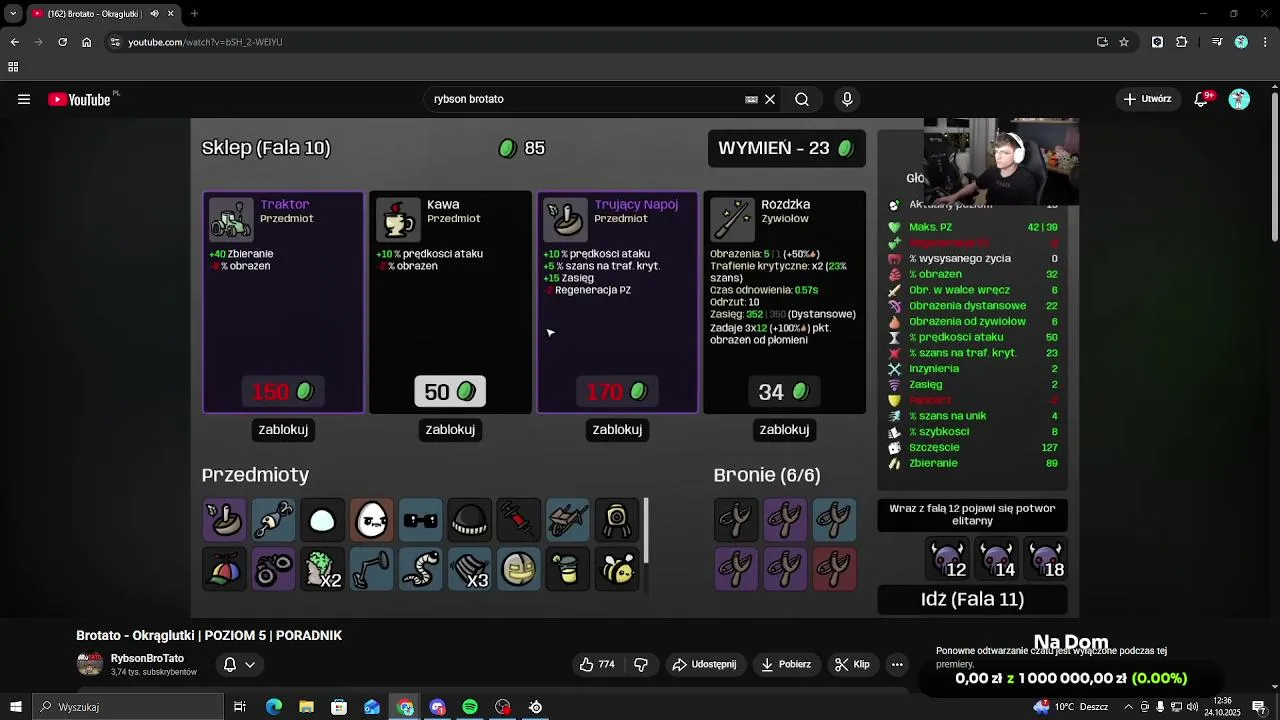Click the elite monster icon for wave 12
This screenshot has width=1280, height=720.
(x=948, y=559)
